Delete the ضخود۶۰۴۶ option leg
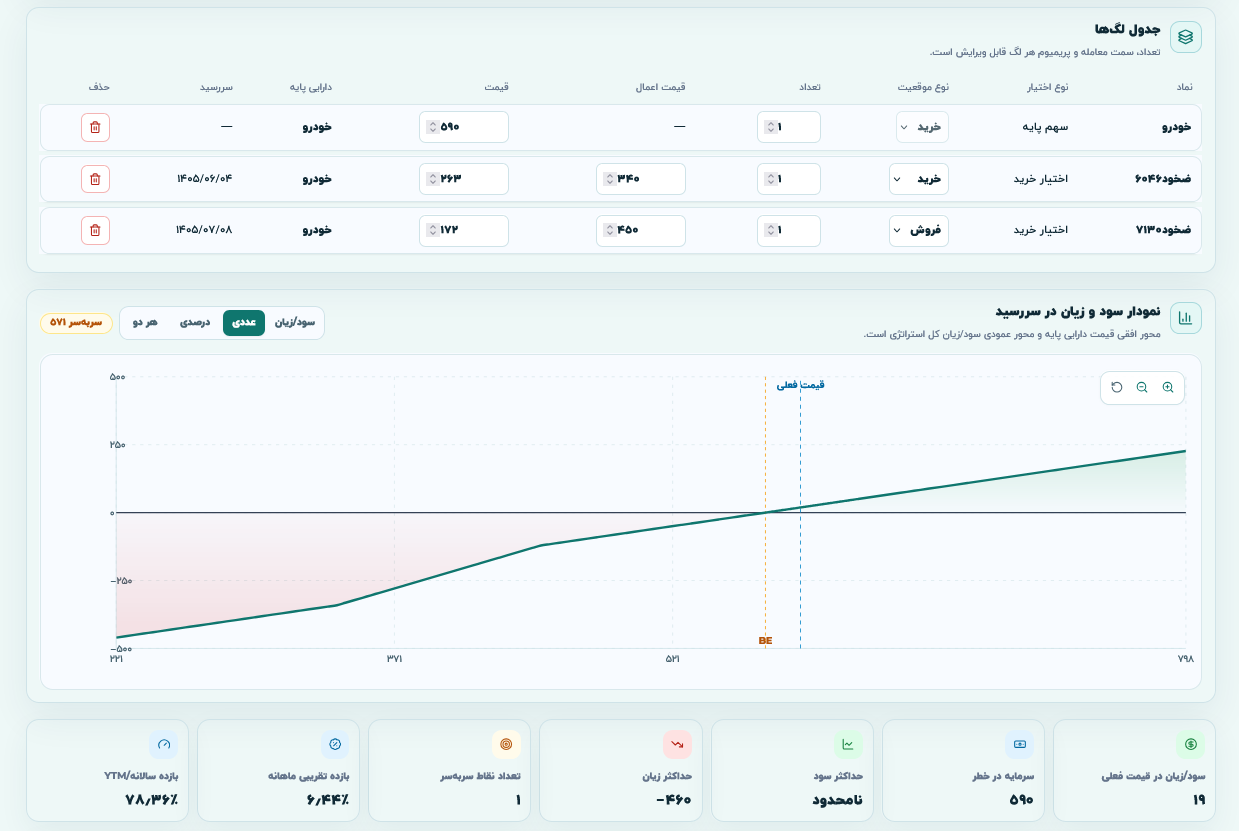The width and height of the screenshot is (1240, 831). point(95,179)
